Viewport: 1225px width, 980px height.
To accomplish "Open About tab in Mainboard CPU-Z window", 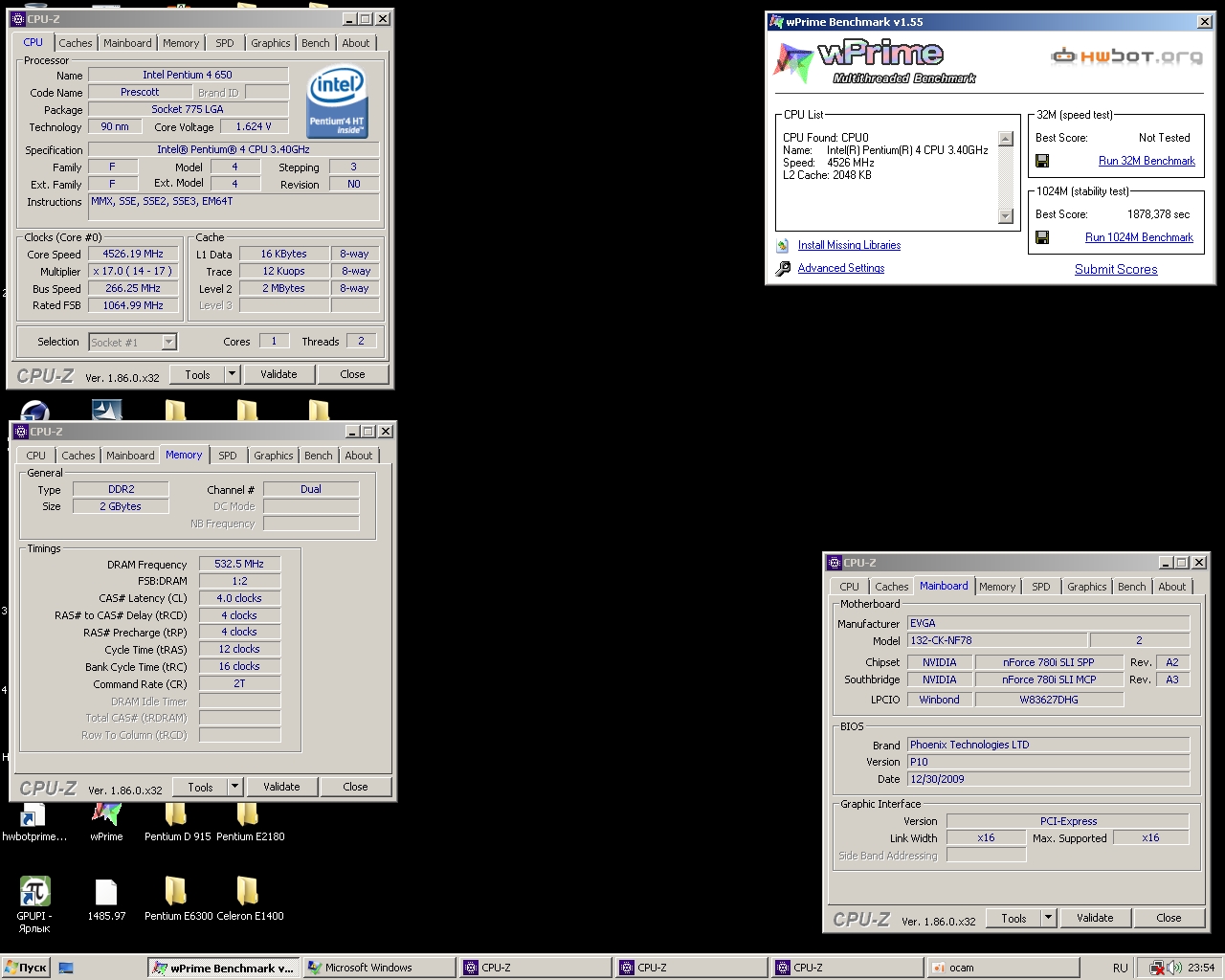I will 1171,587.
